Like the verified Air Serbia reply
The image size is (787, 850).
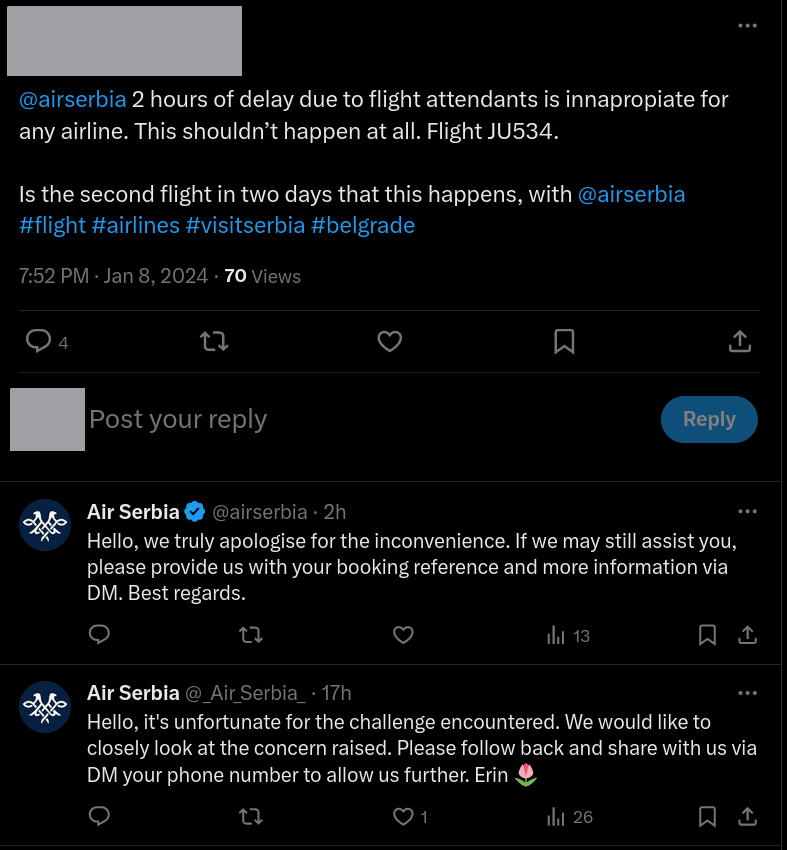click(x=403, y=635)
